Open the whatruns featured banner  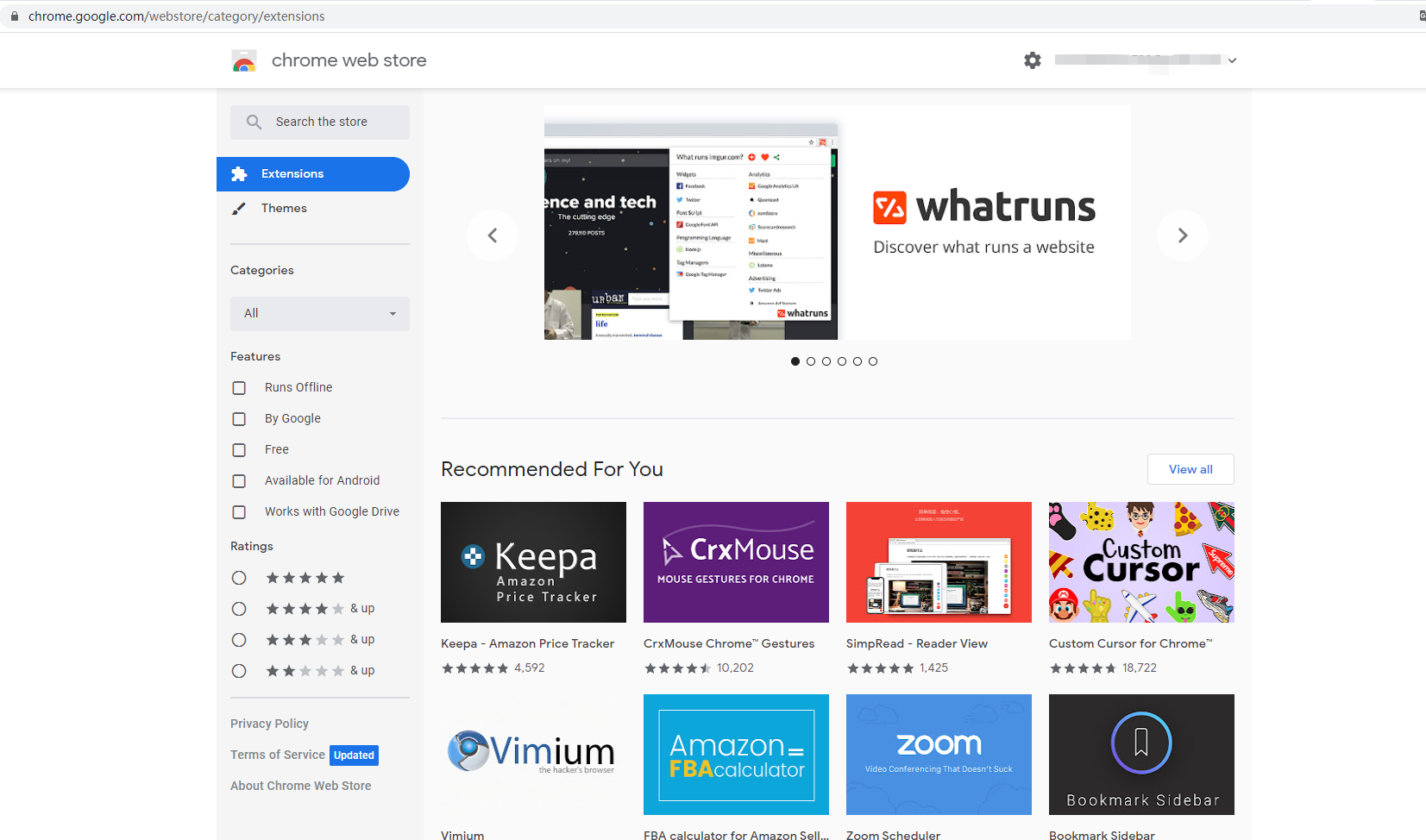coord(838,223)
